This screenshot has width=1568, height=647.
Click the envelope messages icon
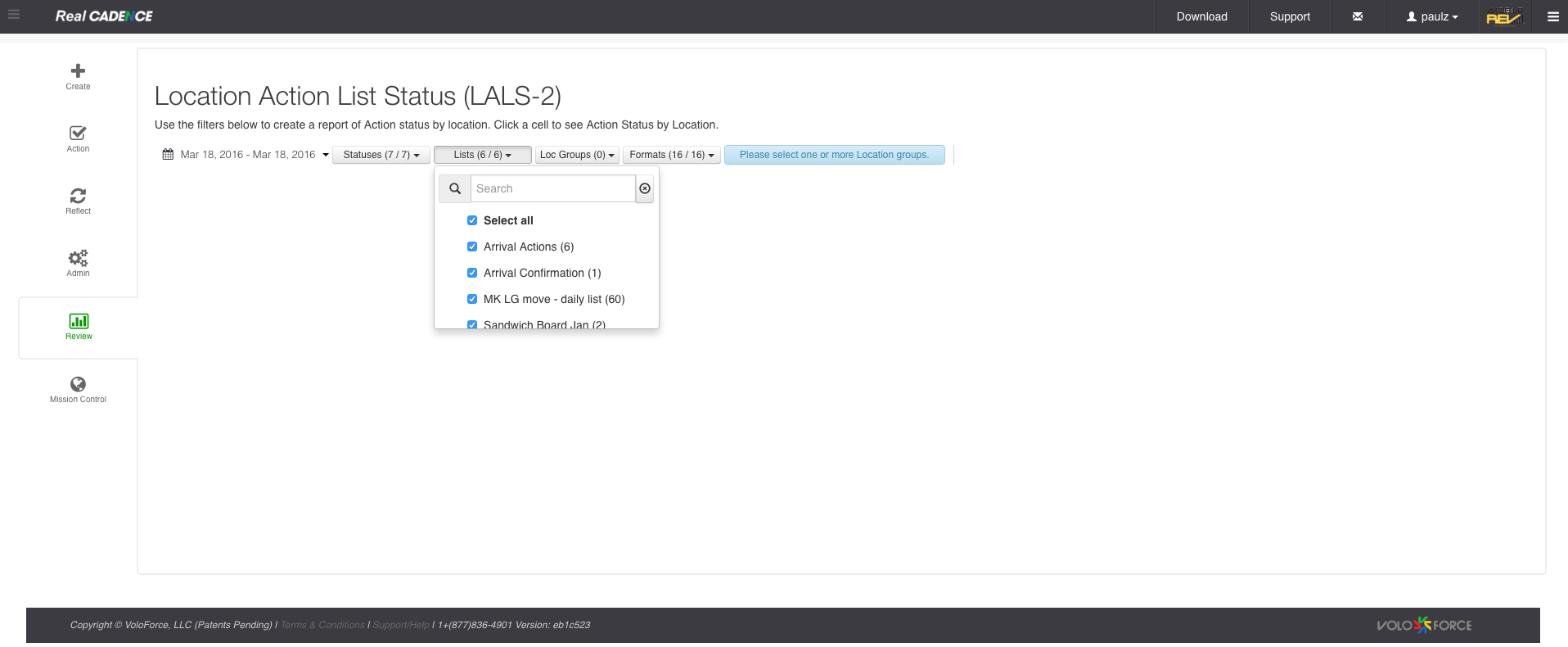click(1358, 16)
